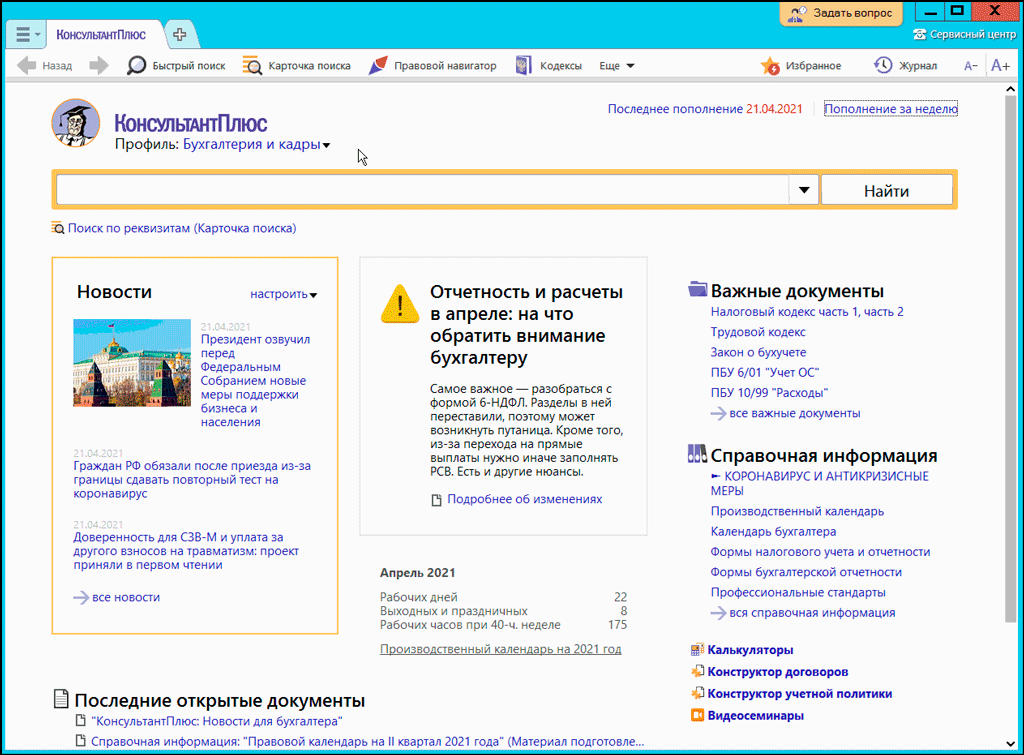Decrease font size with A- icon
The width and height of the screenshot is (1024, 755).
pyautogui.click(x=971, y=65)
